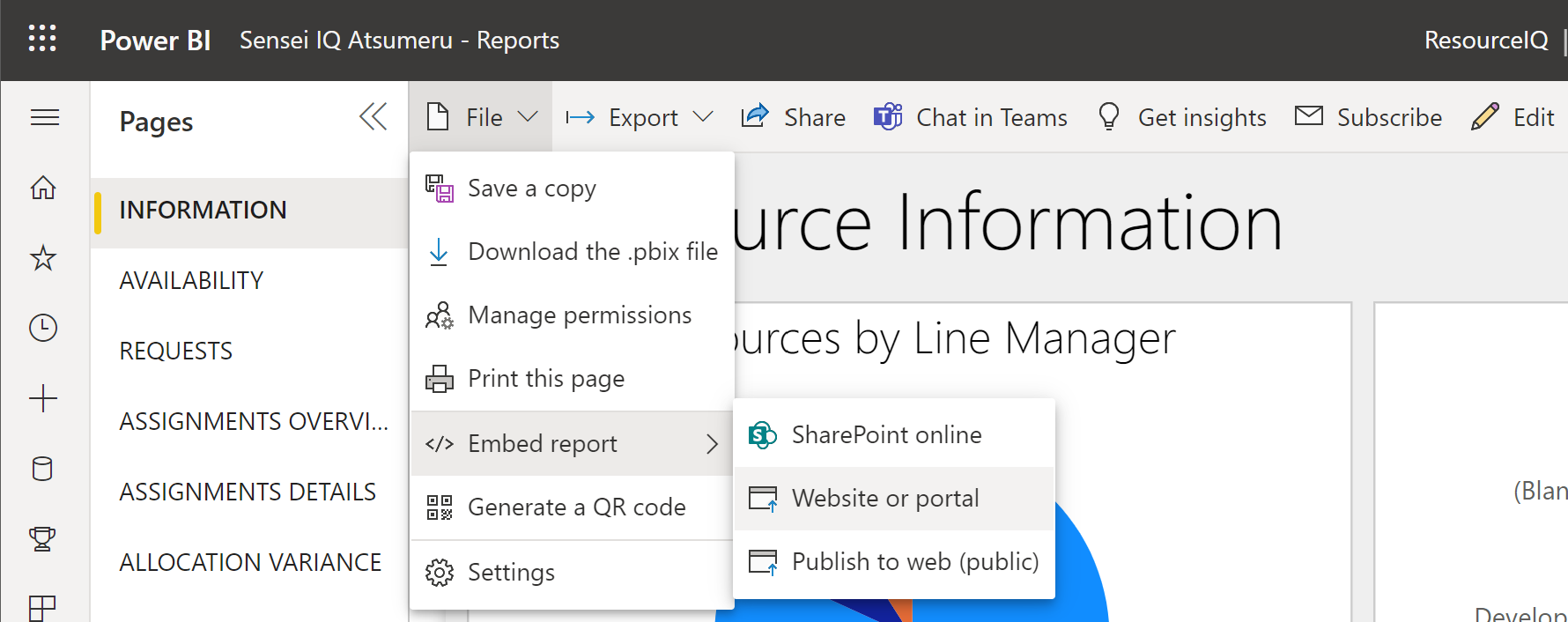Screen dimensions: 1568x622
Task: Close the File dropdown menu
Action: pos(481,117)
